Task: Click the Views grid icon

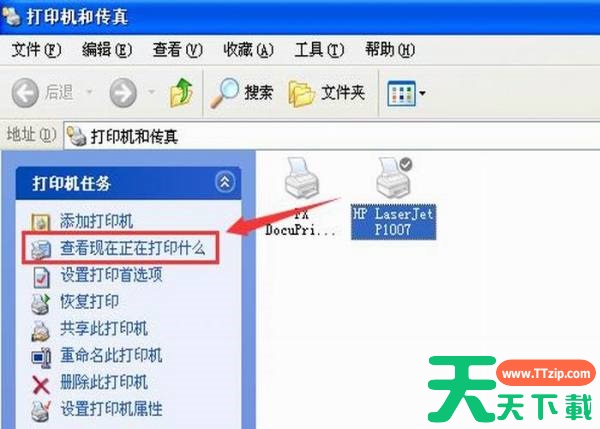Action: (401, 93)
